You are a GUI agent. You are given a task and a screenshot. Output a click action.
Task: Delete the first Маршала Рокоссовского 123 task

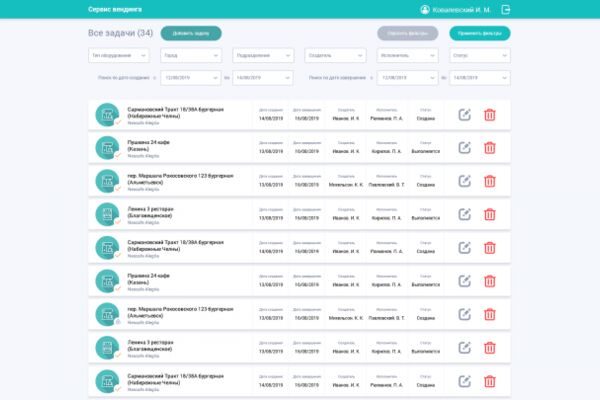tap(490, 181)
